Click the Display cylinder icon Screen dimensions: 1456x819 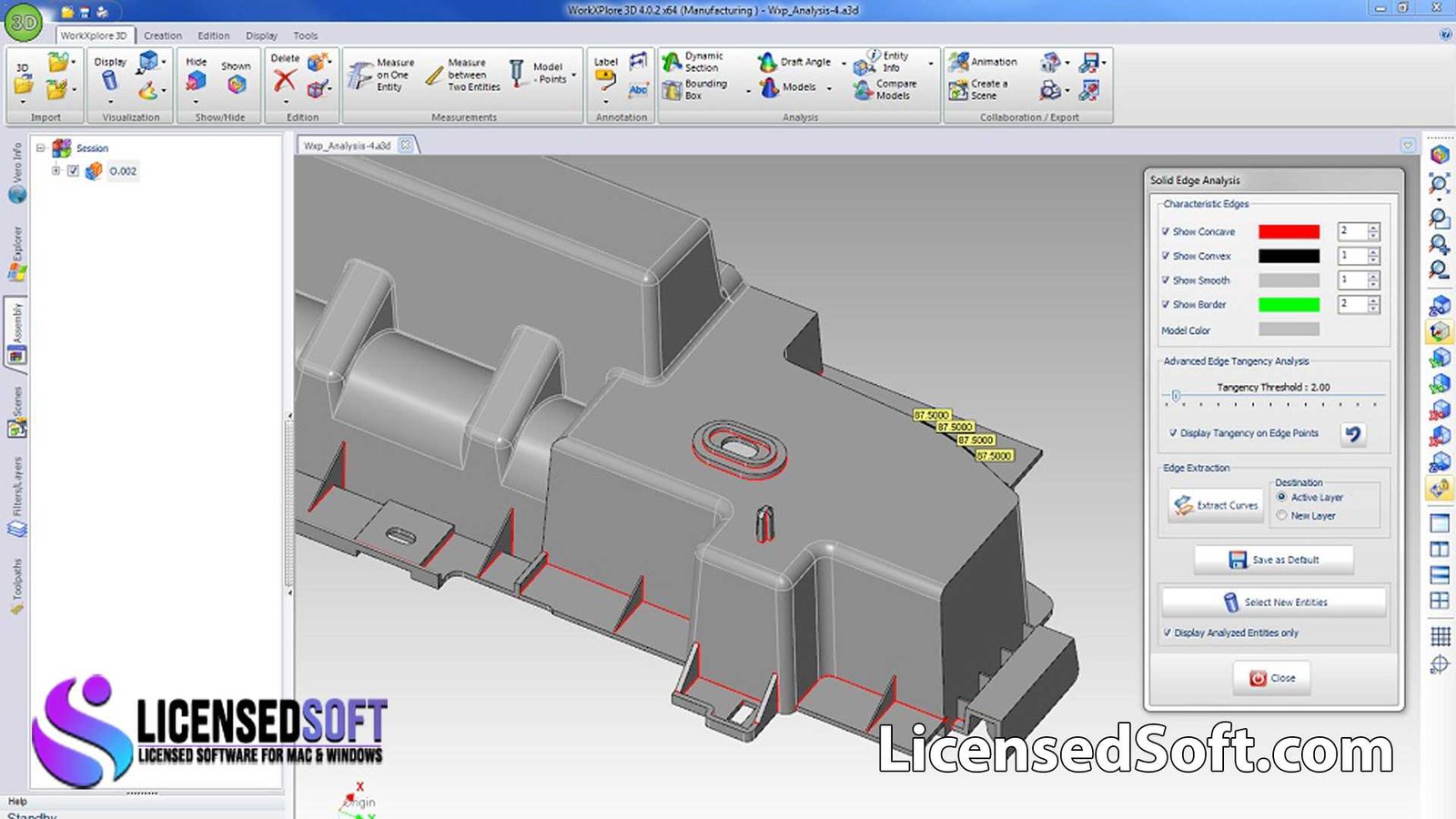tap(110, 80)
